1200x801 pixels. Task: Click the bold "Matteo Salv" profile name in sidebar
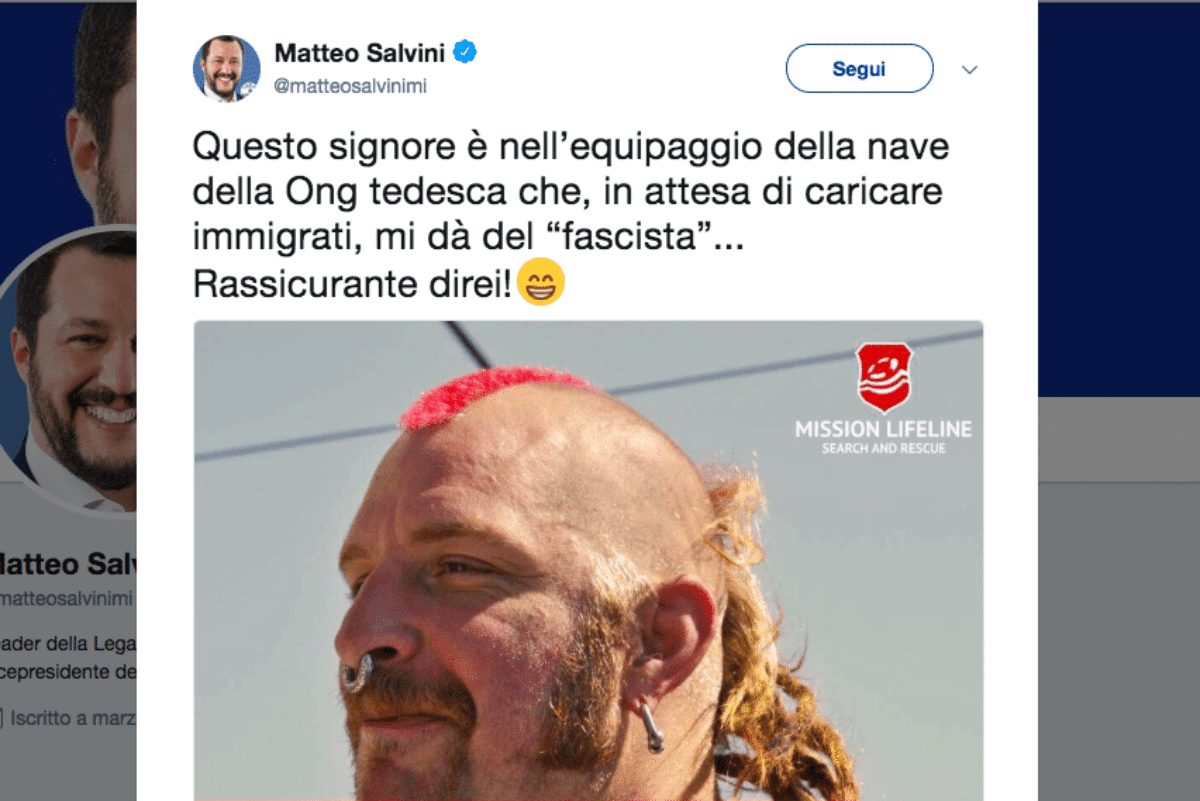pos(66,564)
